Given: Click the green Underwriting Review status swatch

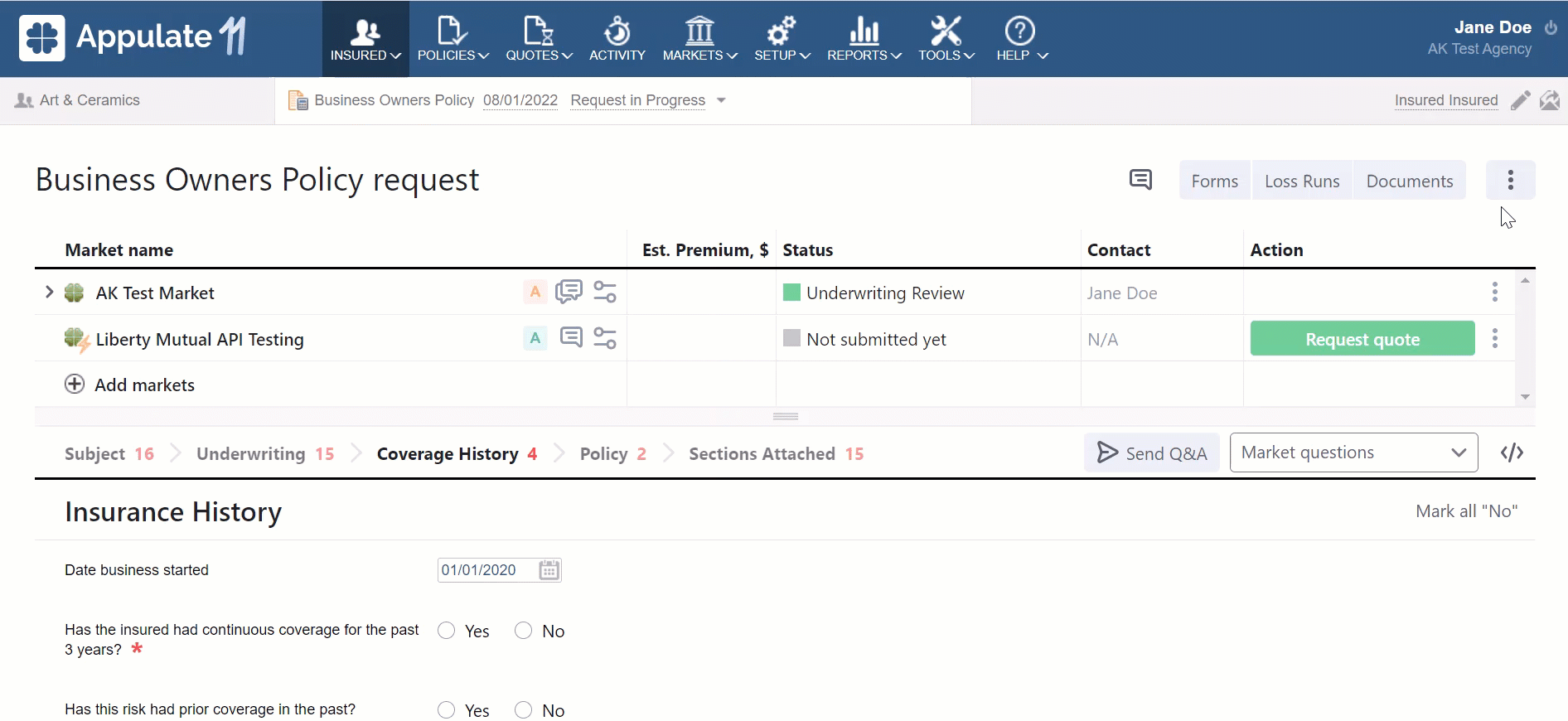Looking at the screenshot, I should tap(791, 292).
